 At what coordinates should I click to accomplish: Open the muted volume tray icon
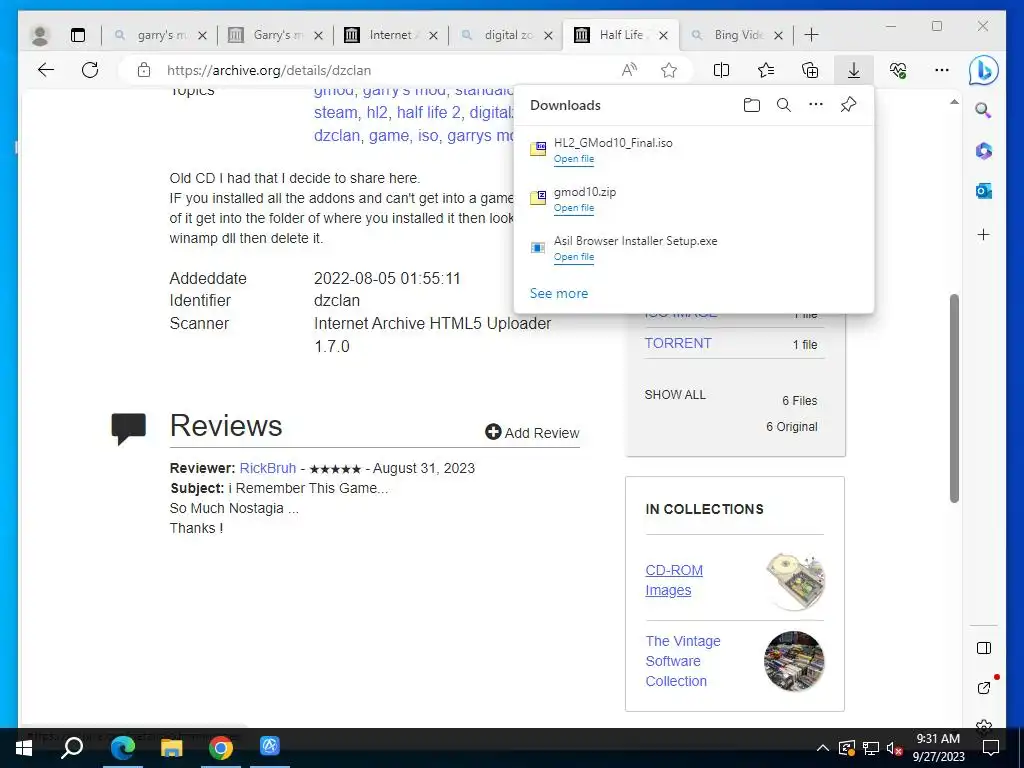895,748
